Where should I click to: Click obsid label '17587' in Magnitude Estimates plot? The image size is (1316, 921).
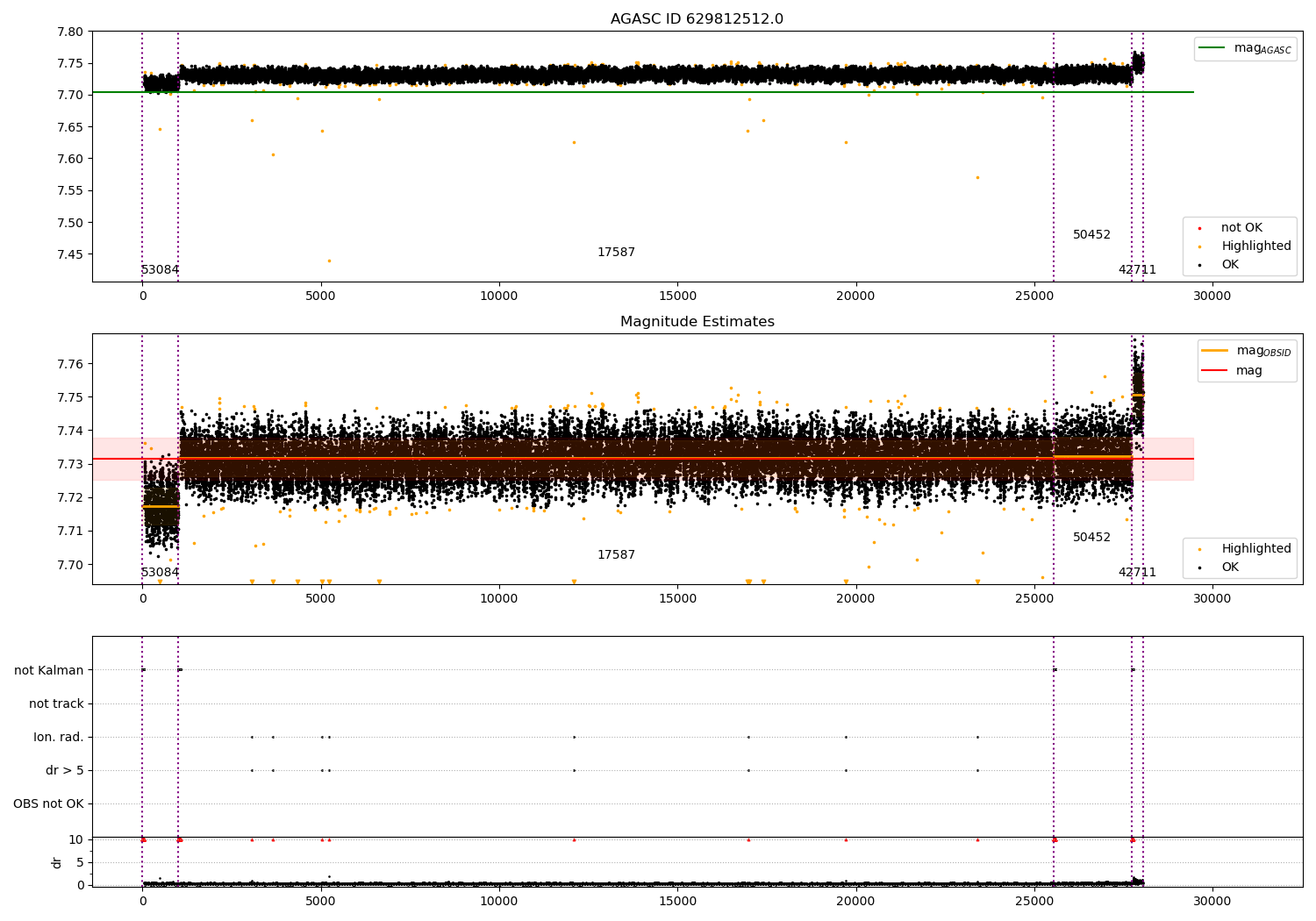616,555
